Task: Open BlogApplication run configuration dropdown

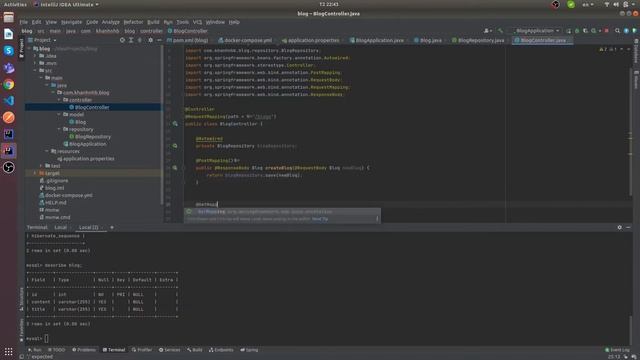Action: pos(537,31)
